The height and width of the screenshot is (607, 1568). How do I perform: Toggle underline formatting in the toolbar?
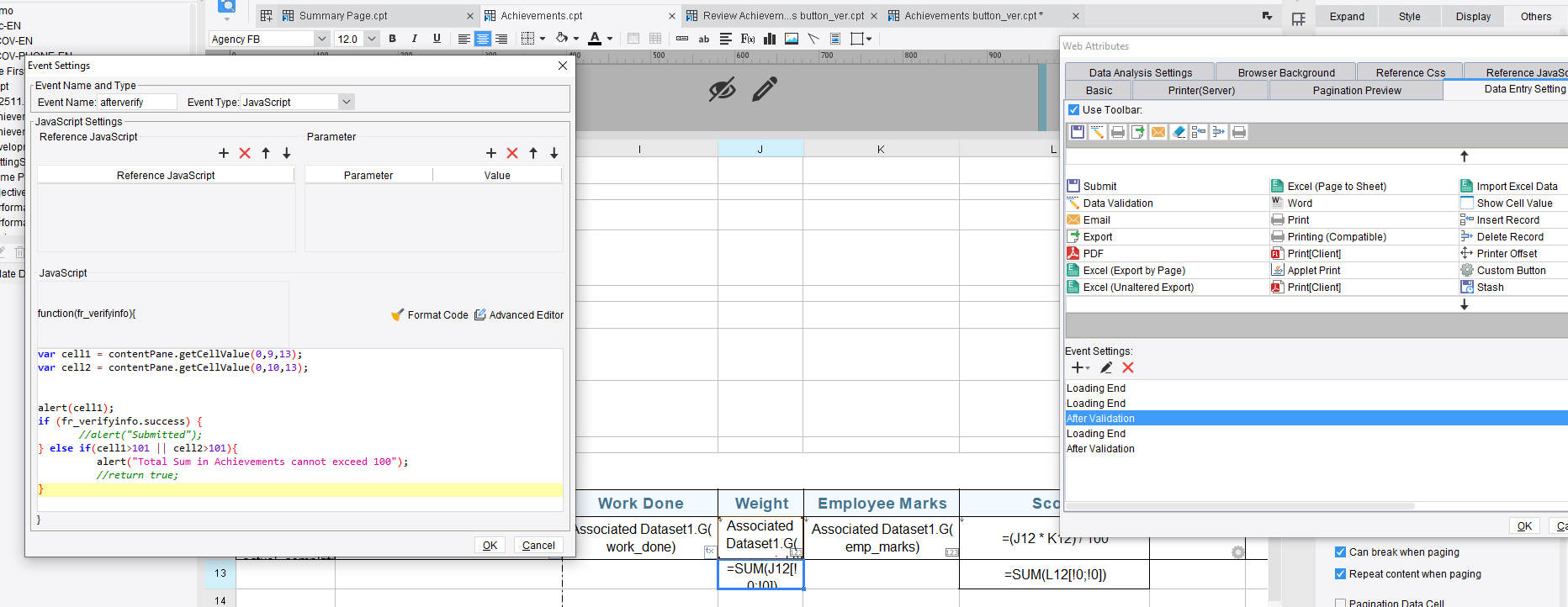tap(437, 39)
